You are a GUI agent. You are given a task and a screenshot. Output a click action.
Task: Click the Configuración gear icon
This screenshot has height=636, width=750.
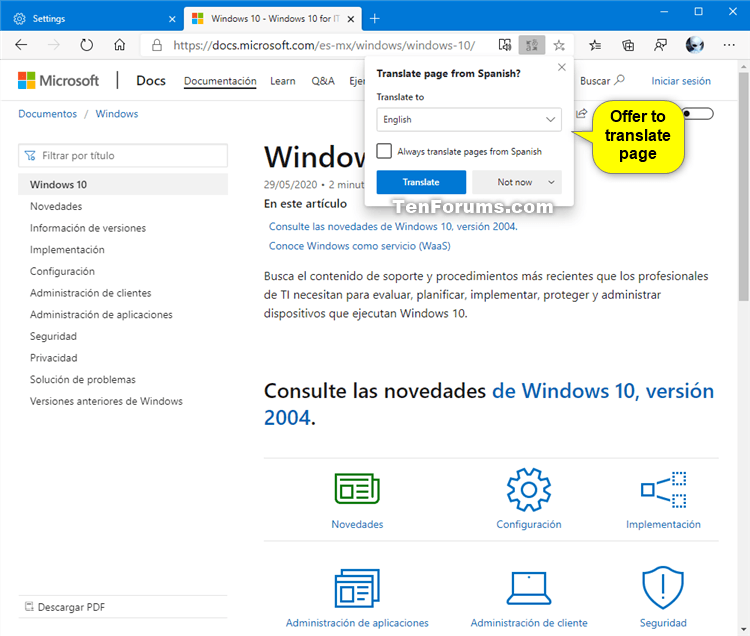tap(529, 490)
